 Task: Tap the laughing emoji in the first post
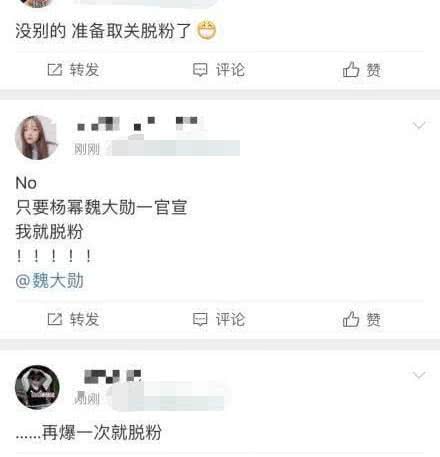tap(207, 31)
